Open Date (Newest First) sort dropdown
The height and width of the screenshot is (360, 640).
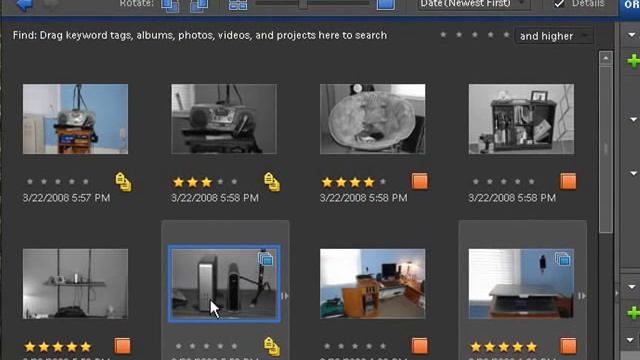pyautogui.click(x=474, y=4)
